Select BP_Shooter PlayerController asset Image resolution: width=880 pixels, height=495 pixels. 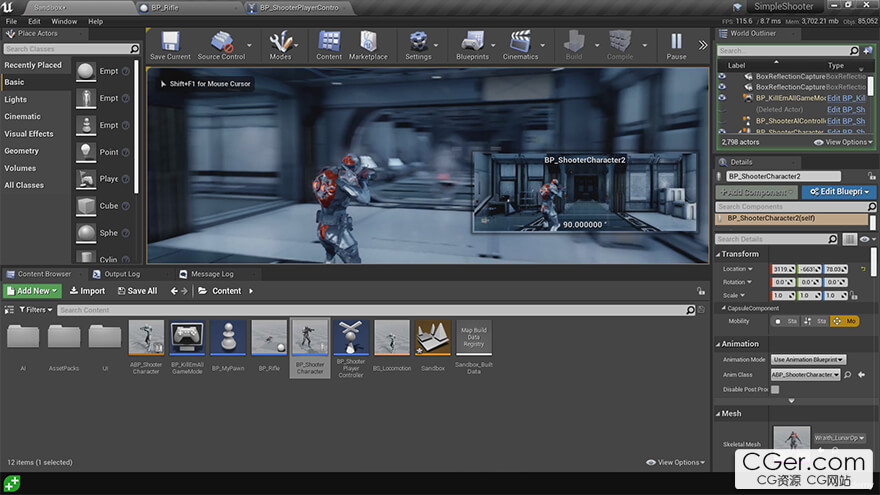[x=351, y=349]
